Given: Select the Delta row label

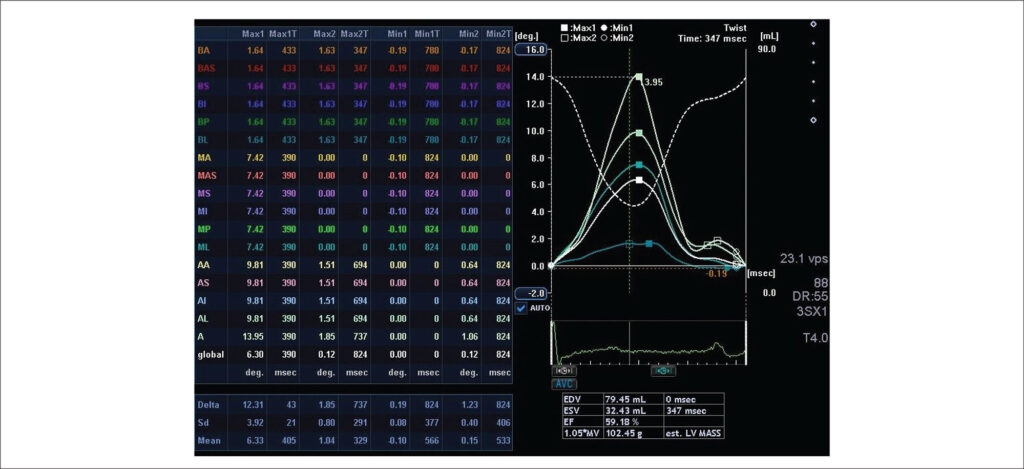Looking at the screenshot, I should click(208, 405).
